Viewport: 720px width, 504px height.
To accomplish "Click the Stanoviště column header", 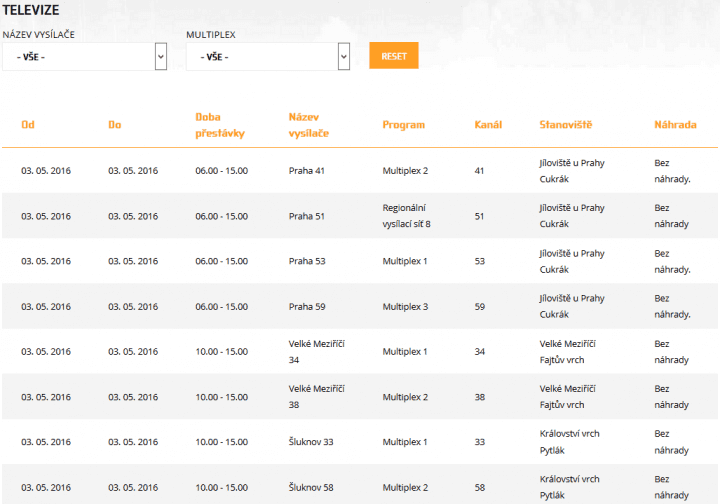I will point(566,124).
